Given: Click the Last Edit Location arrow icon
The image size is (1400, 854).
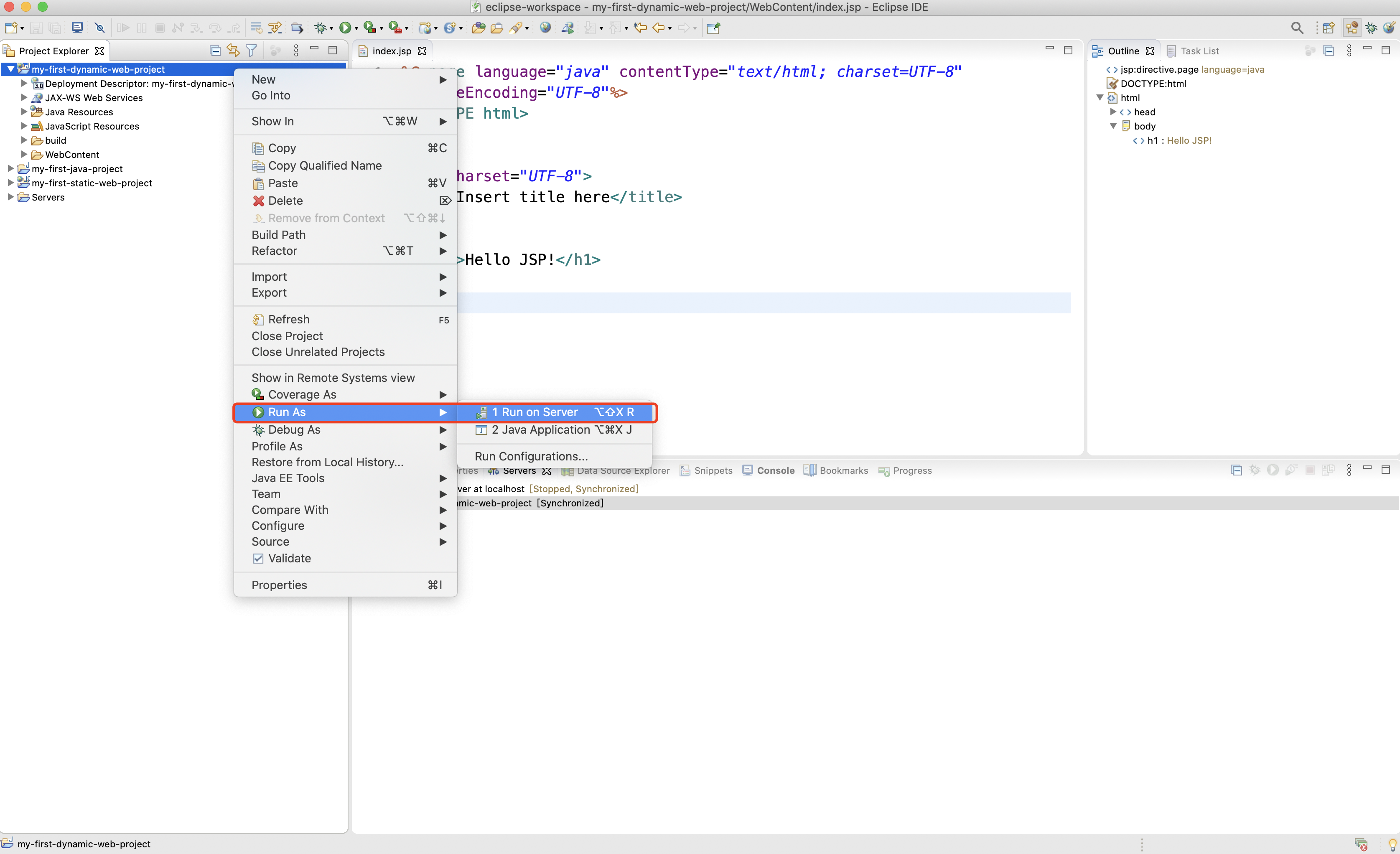Looking at the screenshot, I should 640,27.
